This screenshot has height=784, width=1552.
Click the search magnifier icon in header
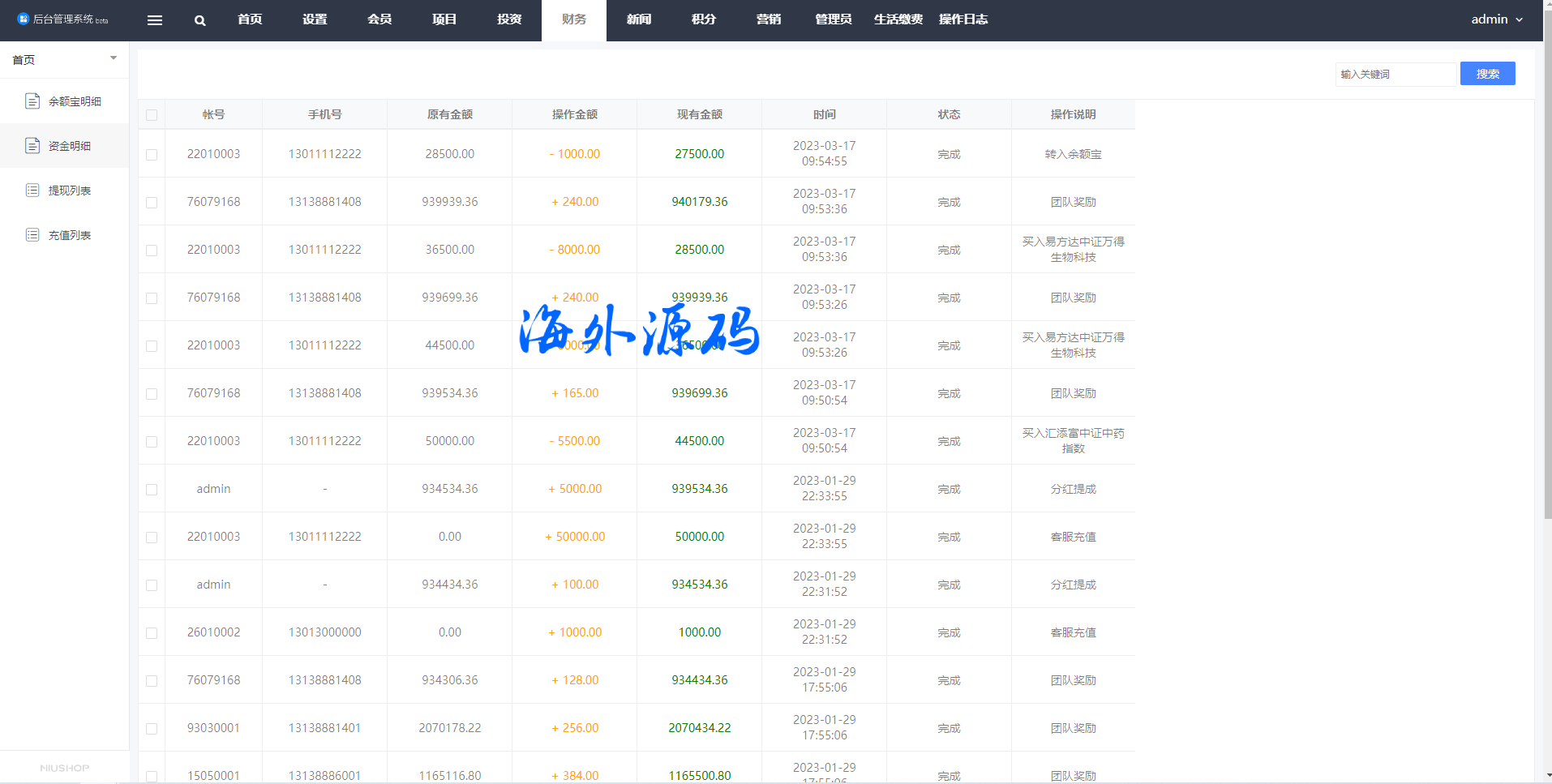click(200, 20)
